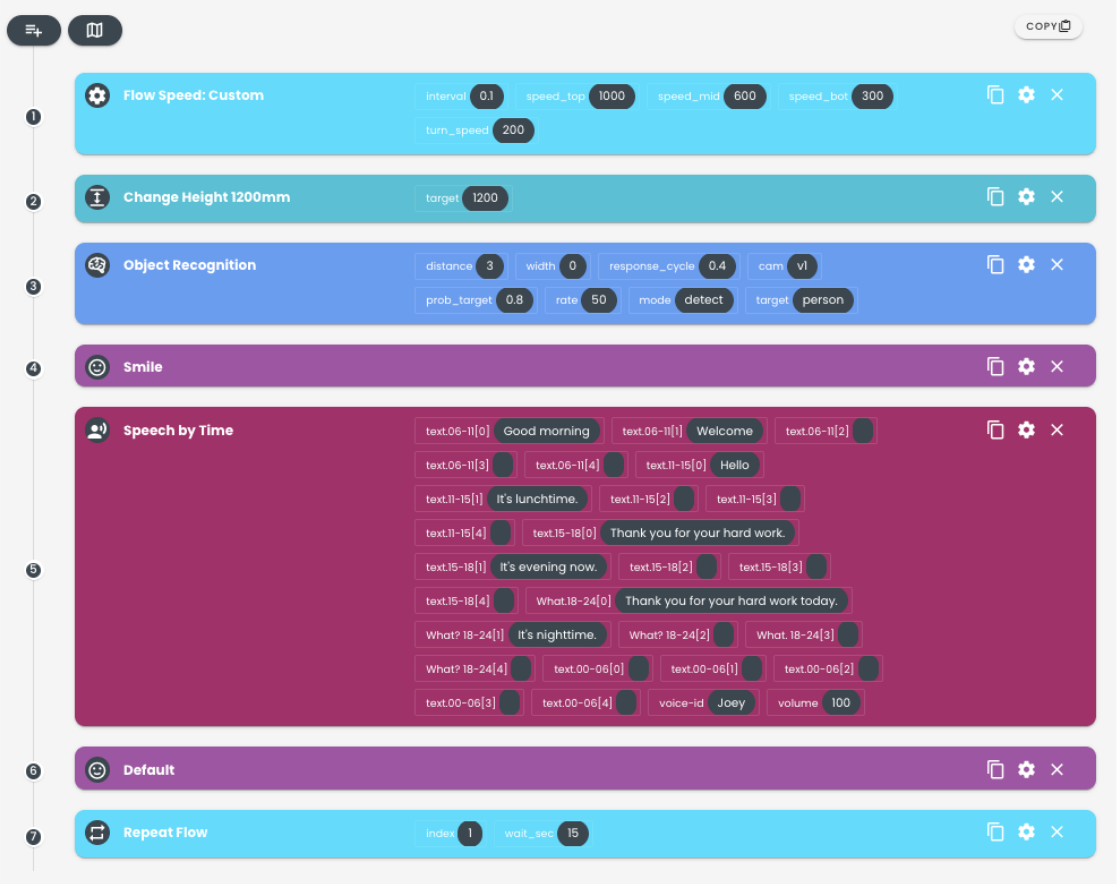Duplicate the Change Height 1200mm step
Screen dimensions: 1118x884
point(995,197)
